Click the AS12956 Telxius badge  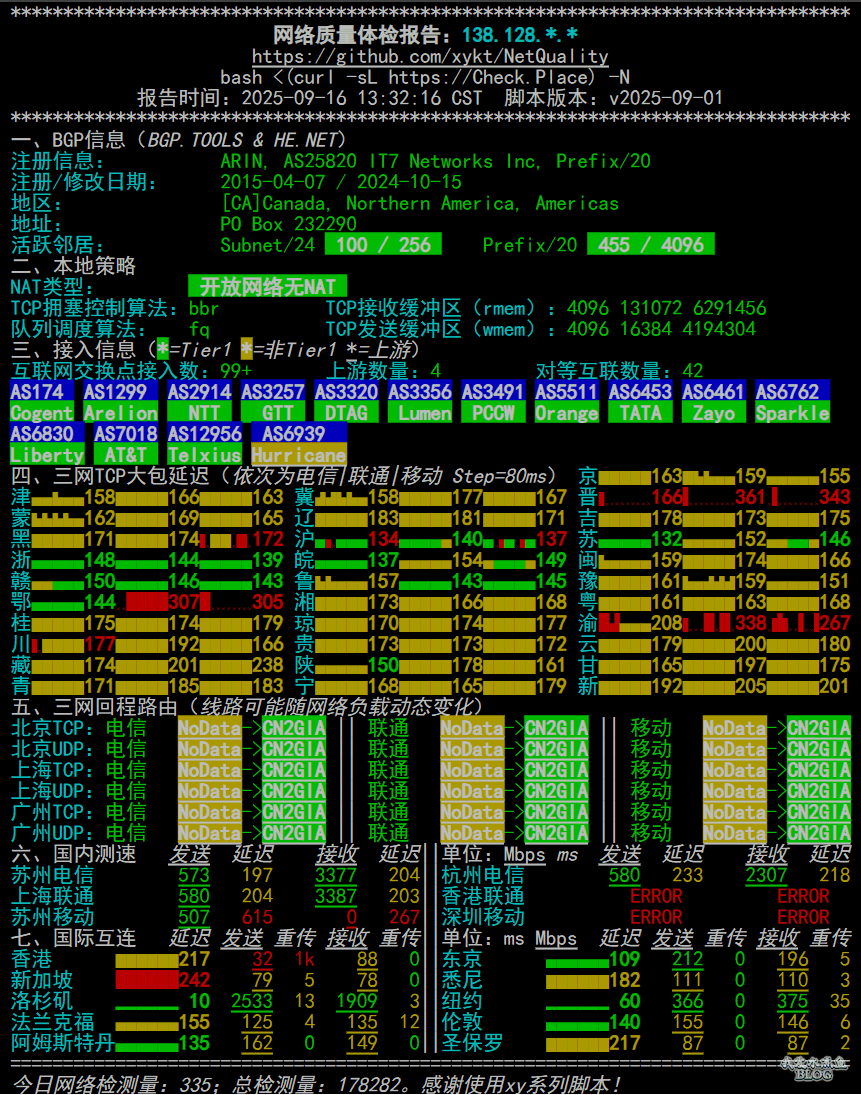click(205, 444)
